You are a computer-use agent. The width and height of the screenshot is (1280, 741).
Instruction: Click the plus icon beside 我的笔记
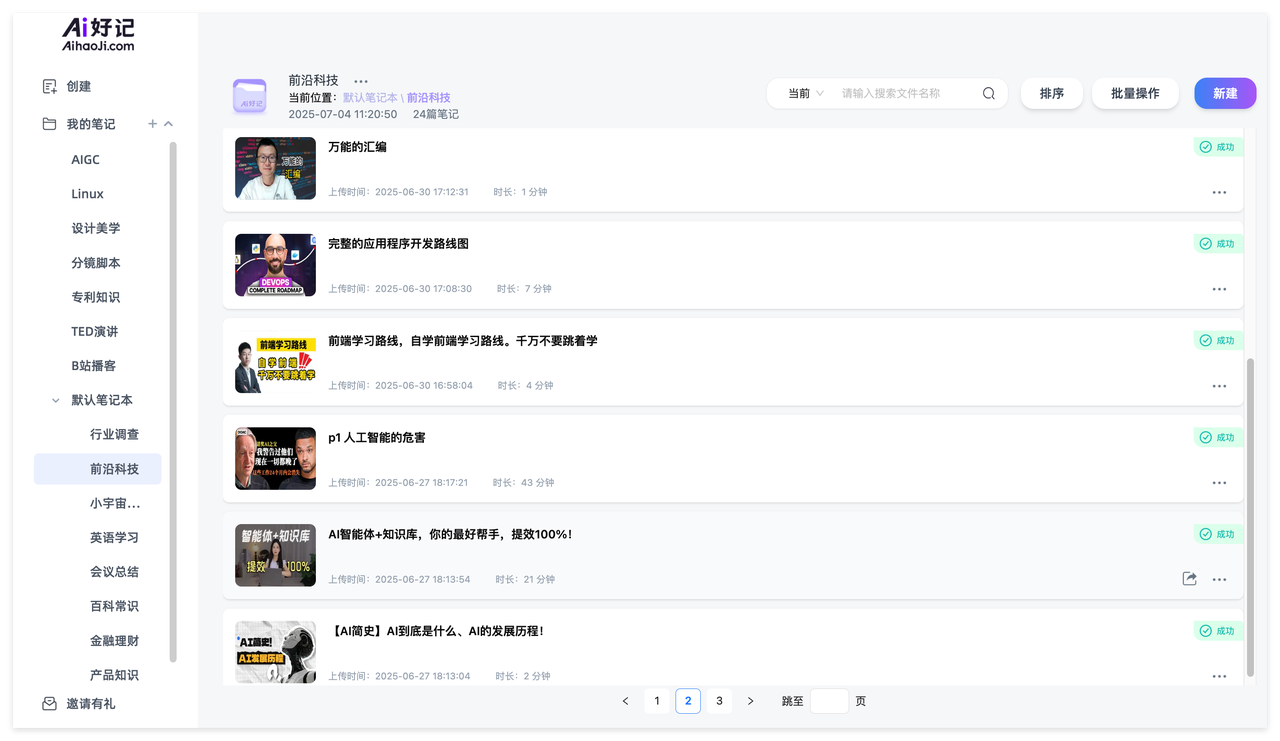click(153, 124)
